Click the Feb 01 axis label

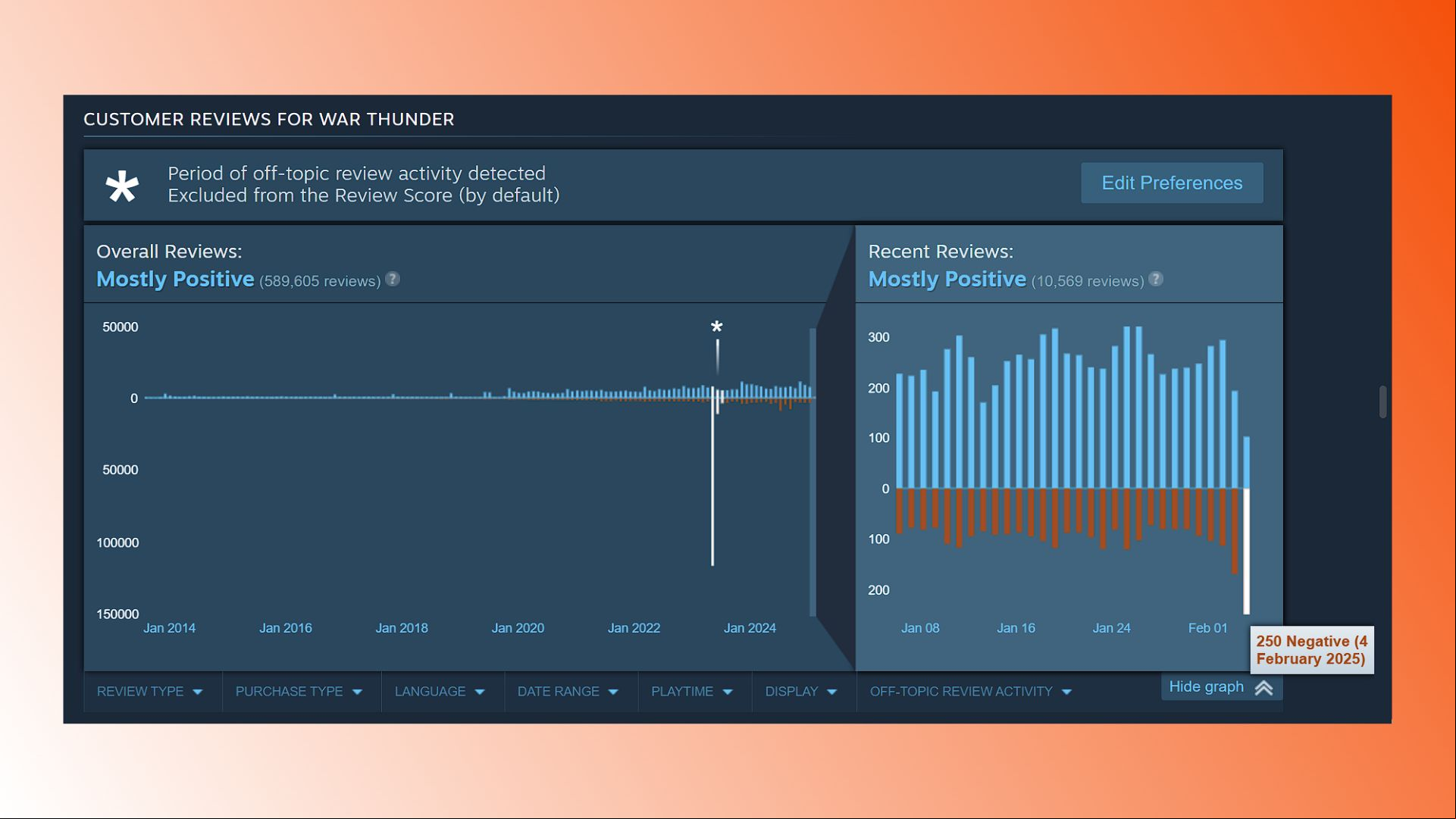click(x=1207, y=628)
